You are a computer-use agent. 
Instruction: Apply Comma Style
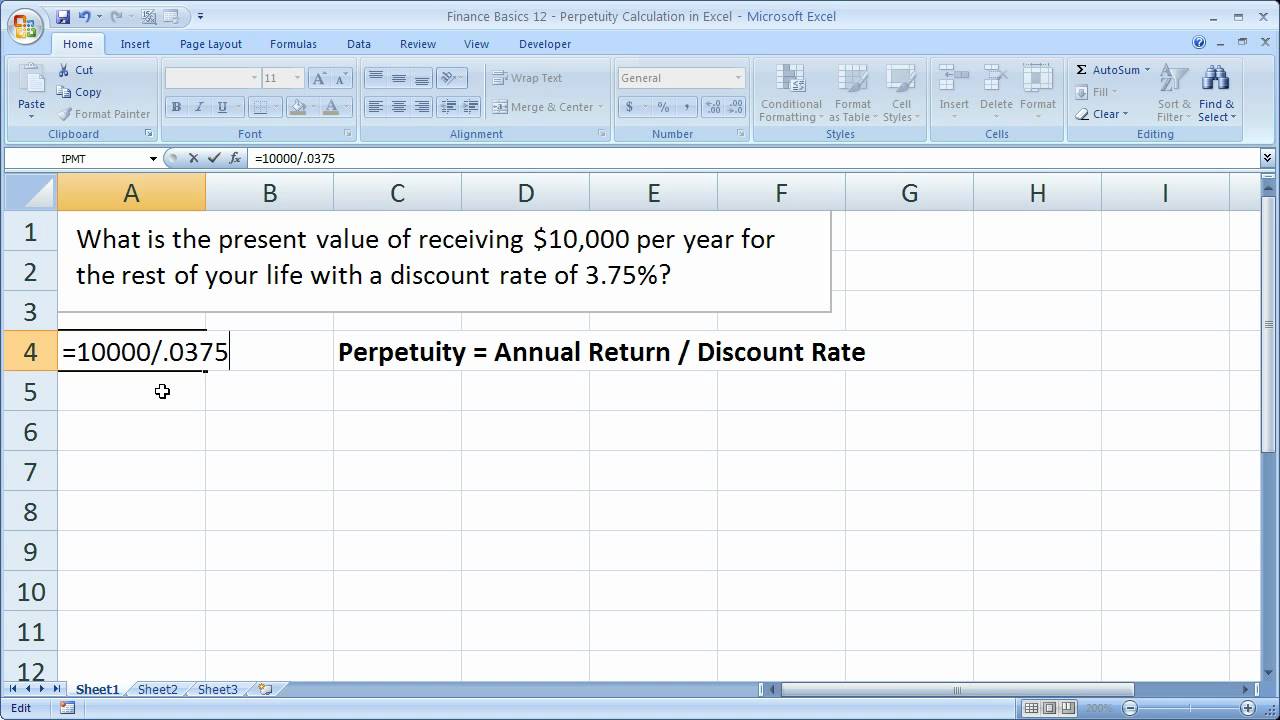(x=686, y=107)
